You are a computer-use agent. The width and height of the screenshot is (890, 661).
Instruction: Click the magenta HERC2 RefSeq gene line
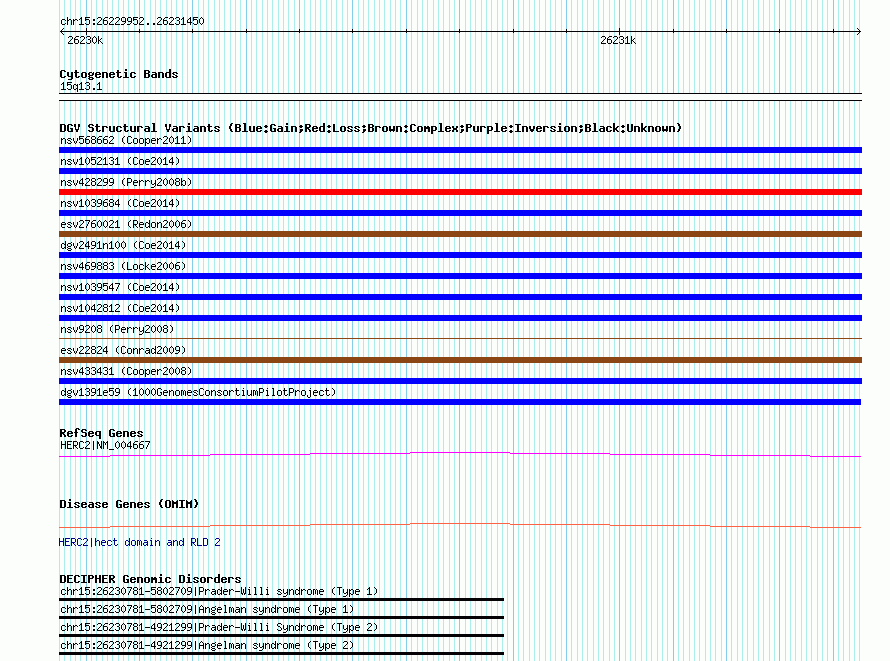(x=460, y=454)
